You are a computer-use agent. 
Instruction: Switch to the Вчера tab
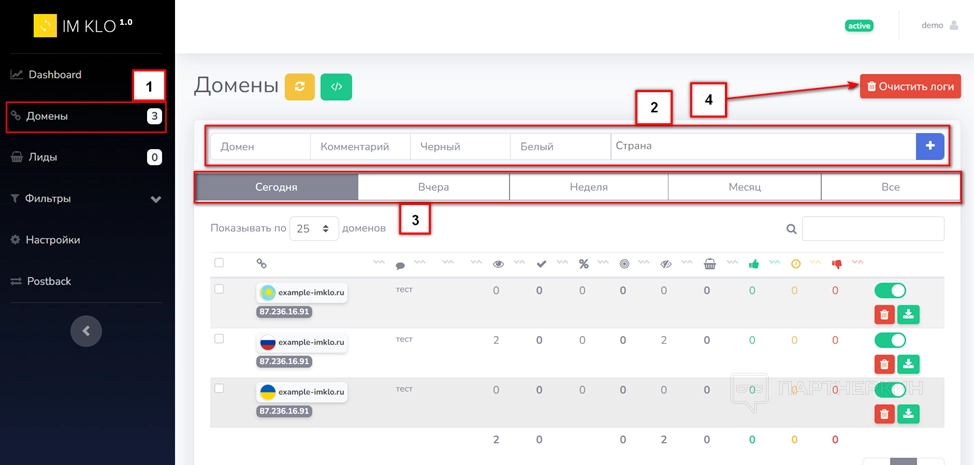433,187
